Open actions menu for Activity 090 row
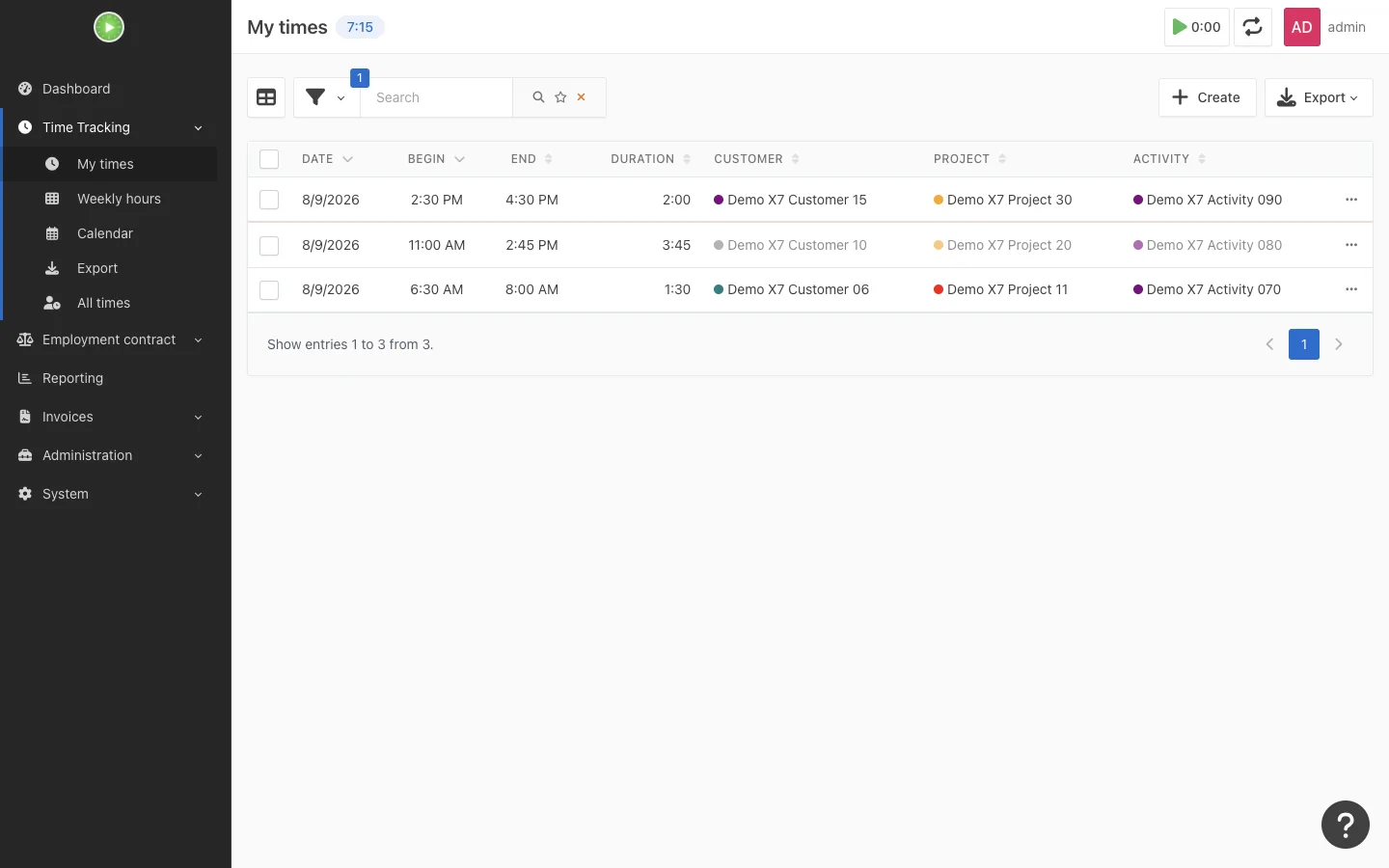 1351,200
